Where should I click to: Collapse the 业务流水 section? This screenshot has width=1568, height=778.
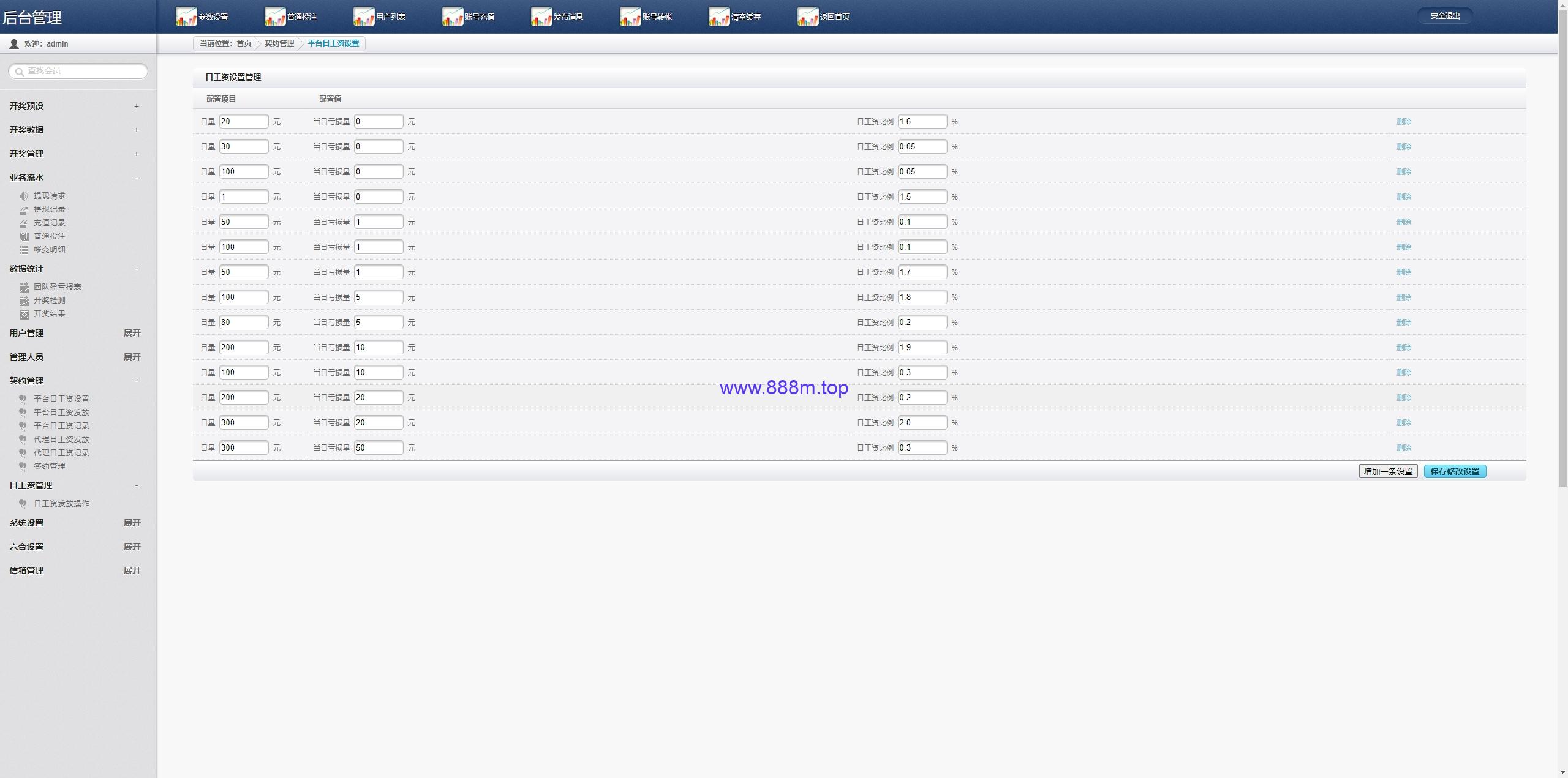click(x=136, y=178)
